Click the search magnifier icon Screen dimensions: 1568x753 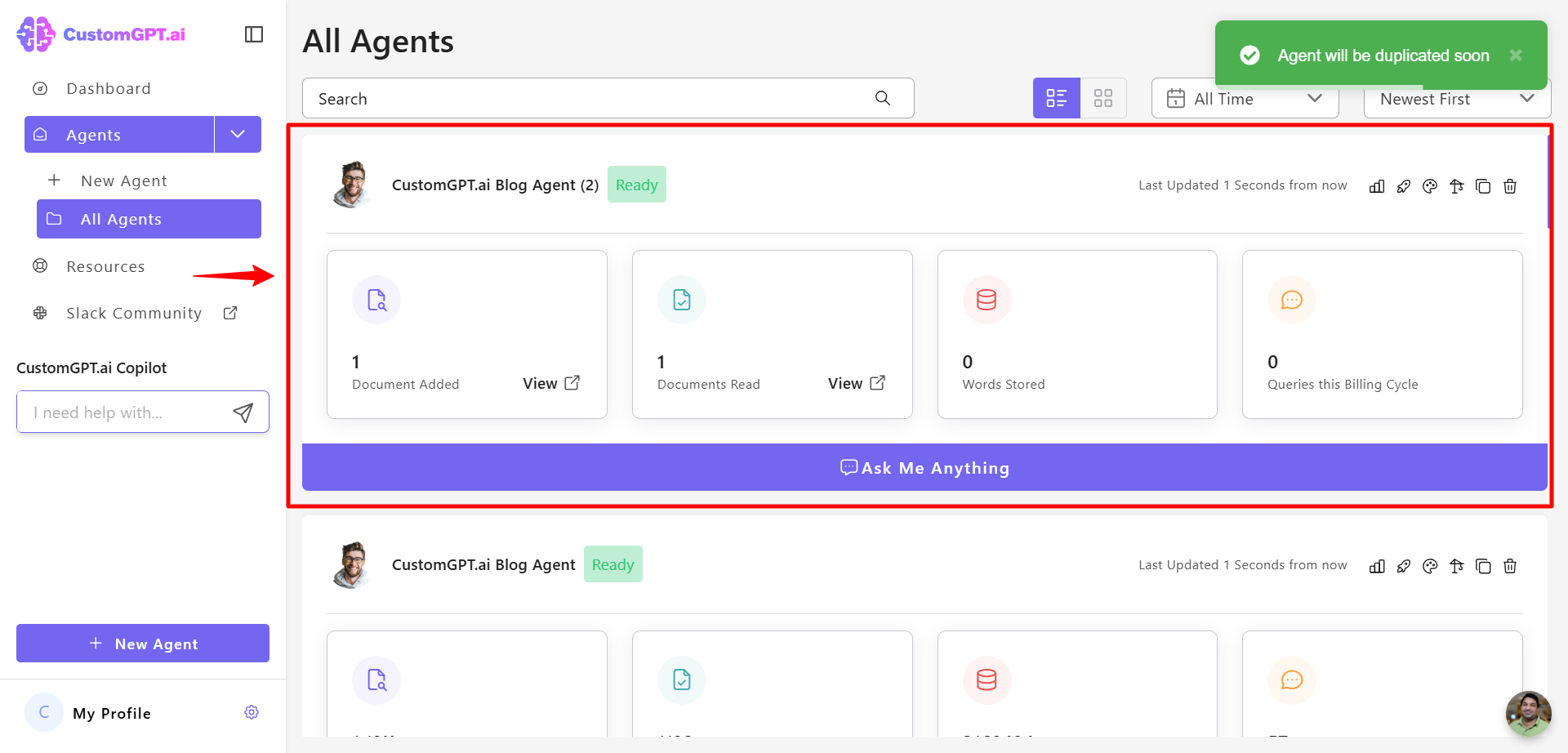(x=883, y=98)
